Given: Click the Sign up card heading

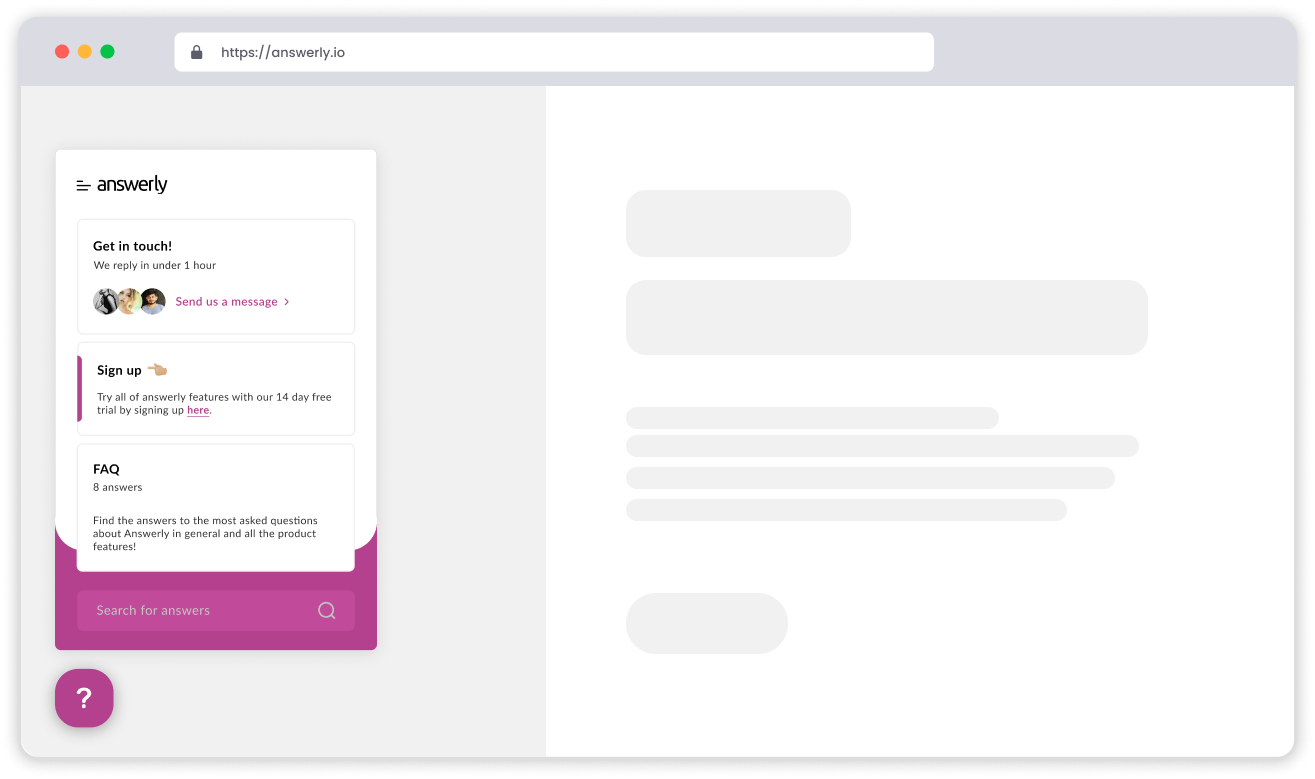Looking at the screenshot, I should 119,370.
